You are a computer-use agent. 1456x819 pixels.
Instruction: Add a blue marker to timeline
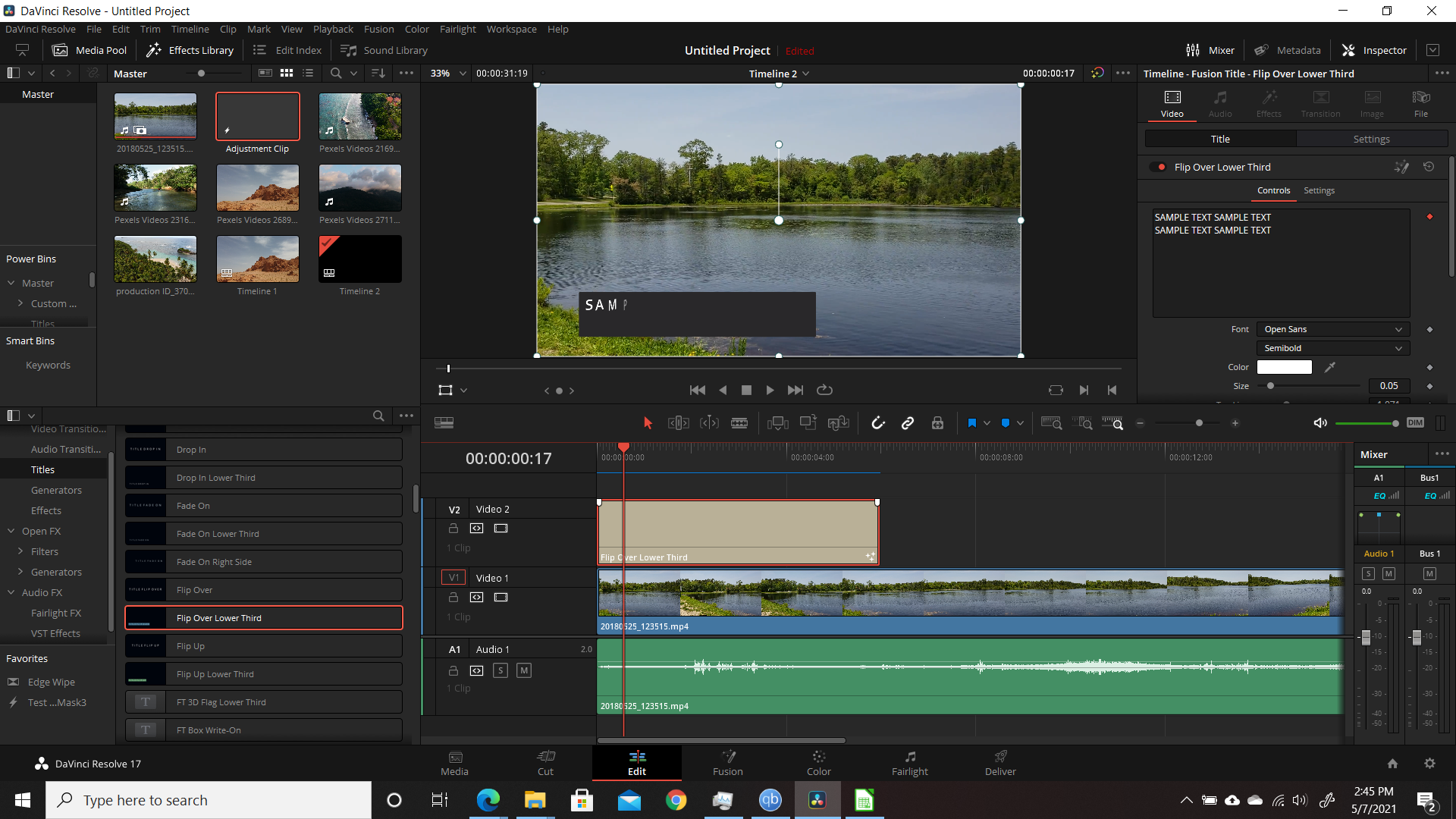point(1006,423)
